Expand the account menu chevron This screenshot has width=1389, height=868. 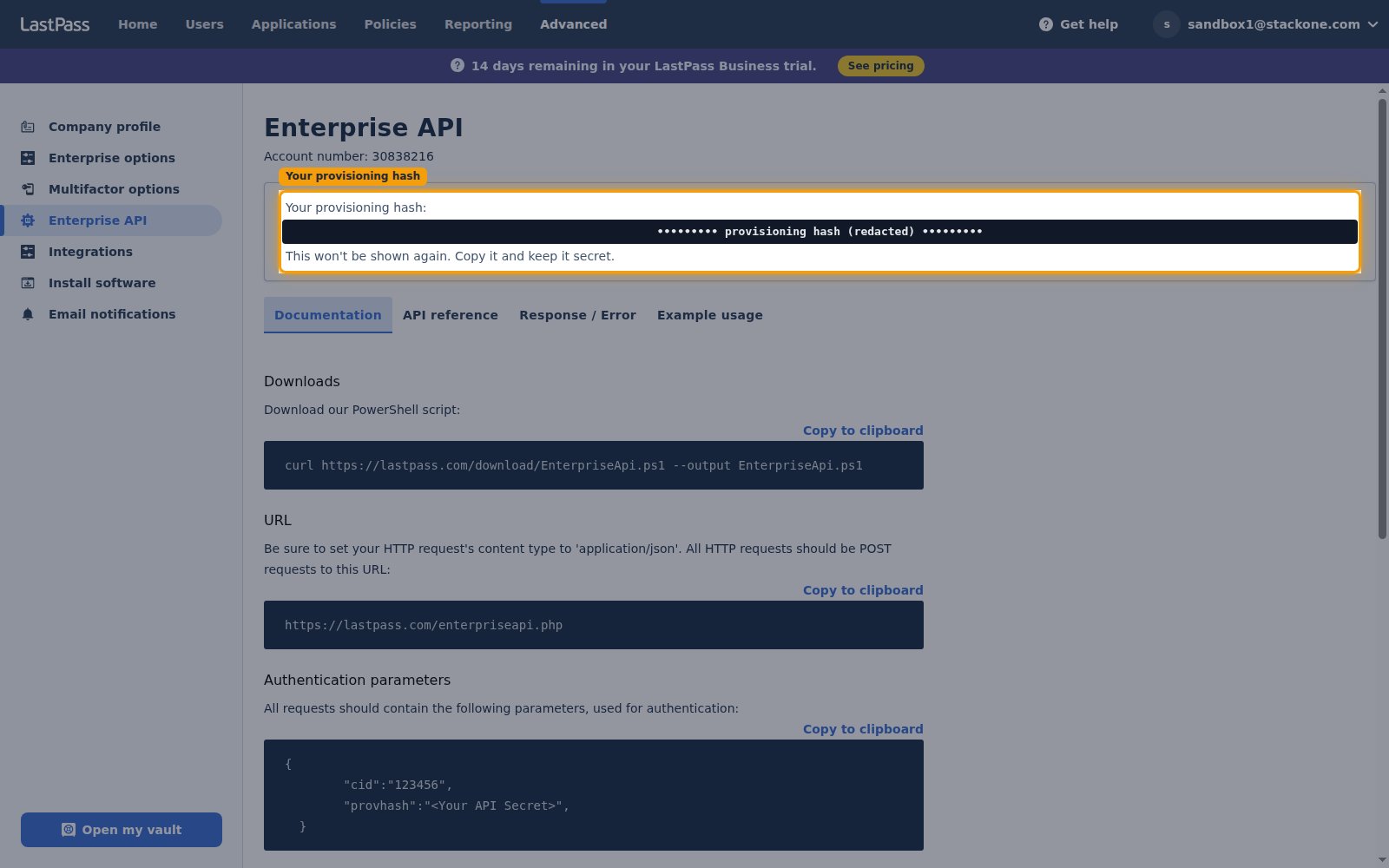coord(1373,24)
